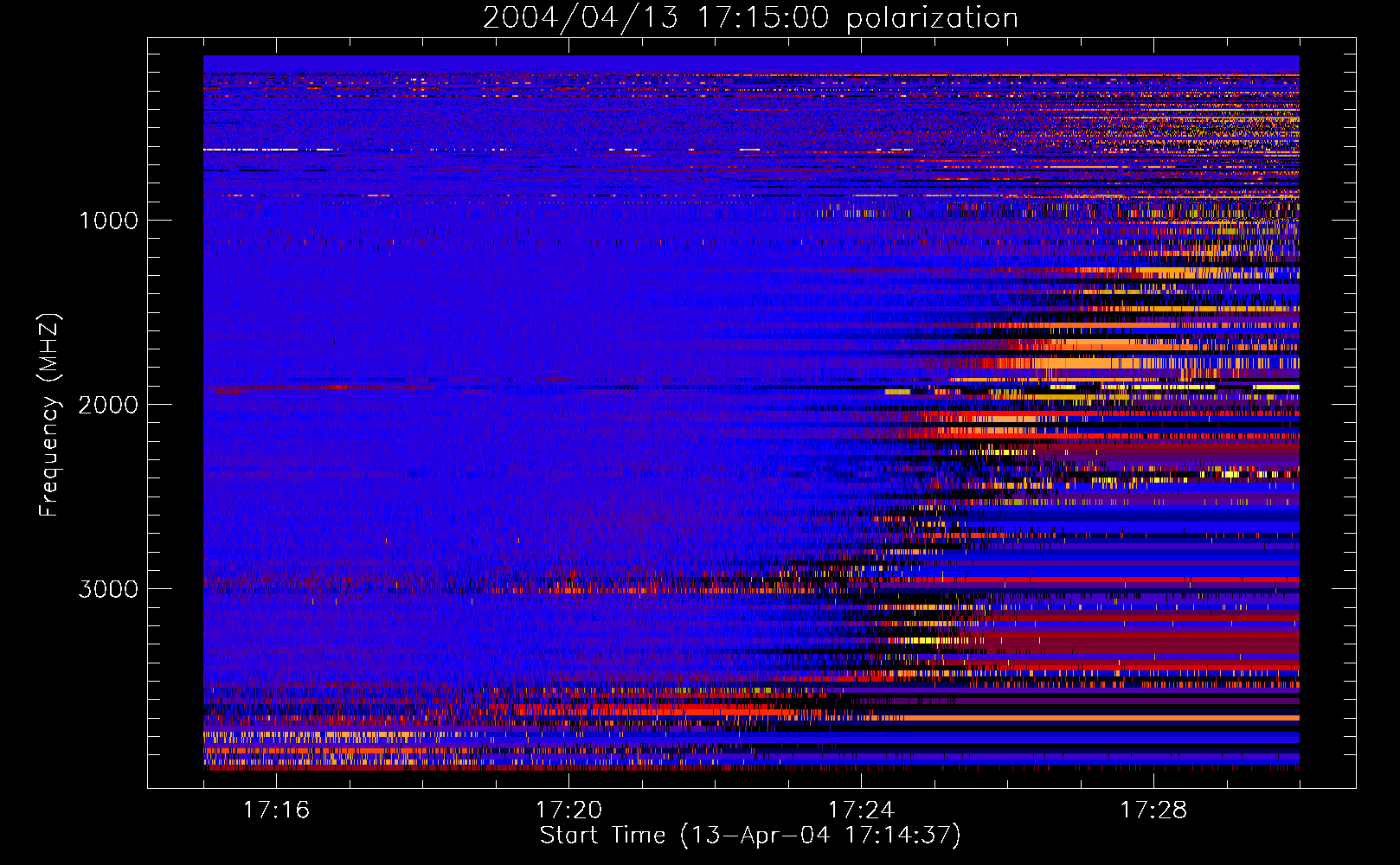Select the '17:28' time tick label
Viewport: 1400px width, 865px height.
coord(1153,811)
